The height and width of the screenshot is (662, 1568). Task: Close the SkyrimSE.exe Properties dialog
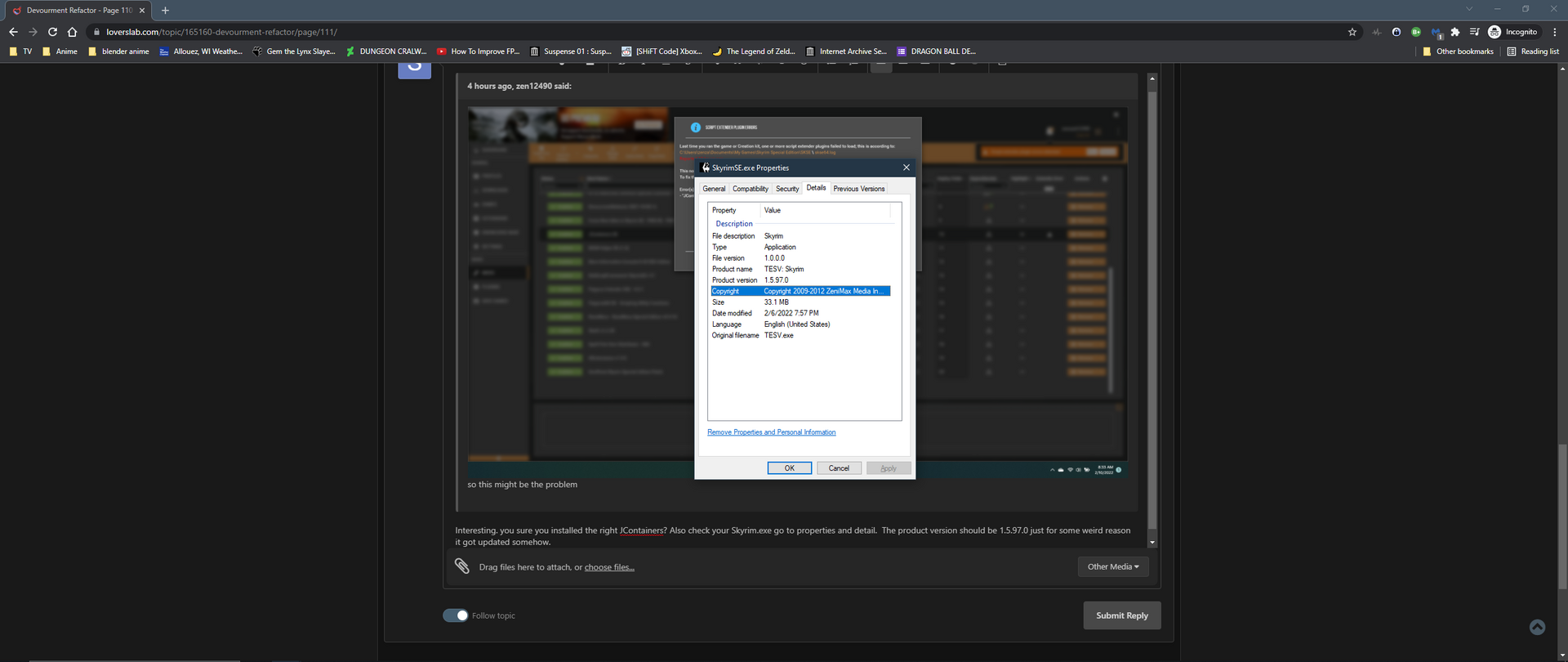click(x=906, y=168)
